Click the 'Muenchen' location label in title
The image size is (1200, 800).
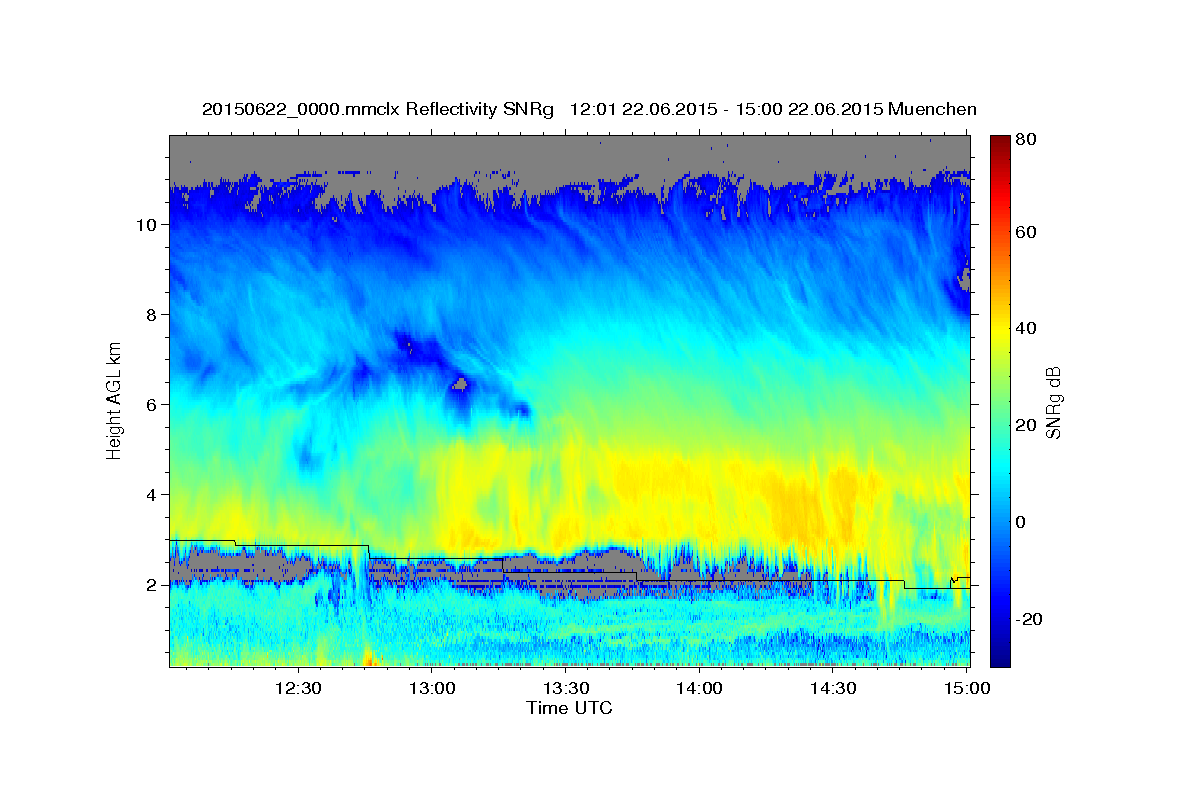coord(932,109)
